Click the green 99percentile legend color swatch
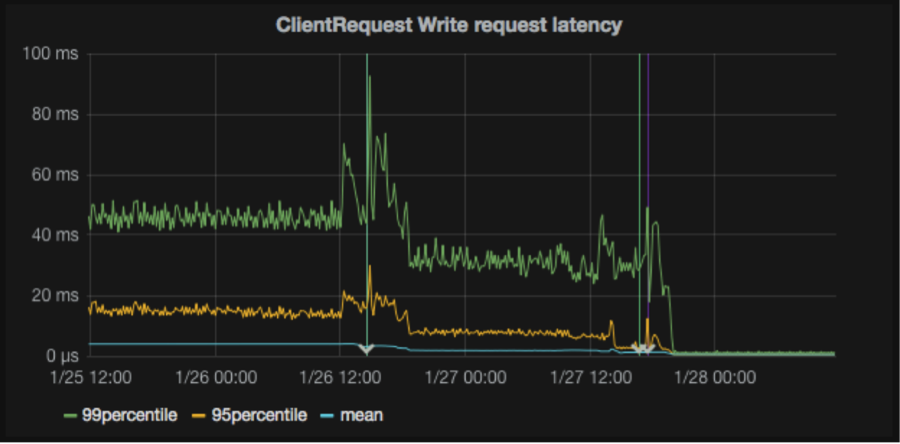Screen dimensions: 900x444 pyautogui.click(x=71, y=415)
